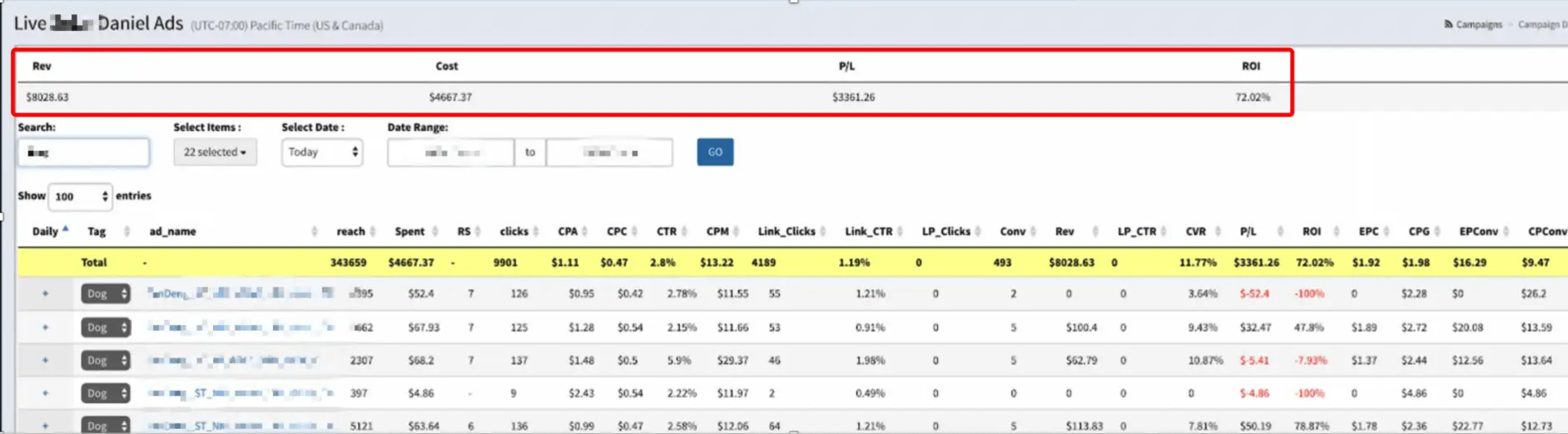This screenshot has height=434, width=1568.
Task: Sort table by Link_Clicks column
Action: (x=786, y=232)
